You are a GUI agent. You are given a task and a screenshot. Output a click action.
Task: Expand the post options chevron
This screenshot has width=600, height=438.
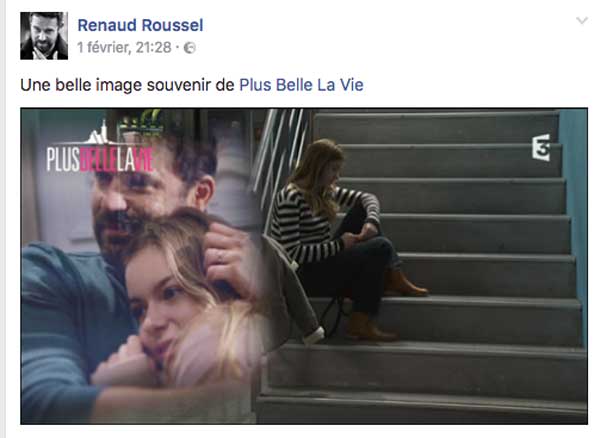(x=582, y=20)
